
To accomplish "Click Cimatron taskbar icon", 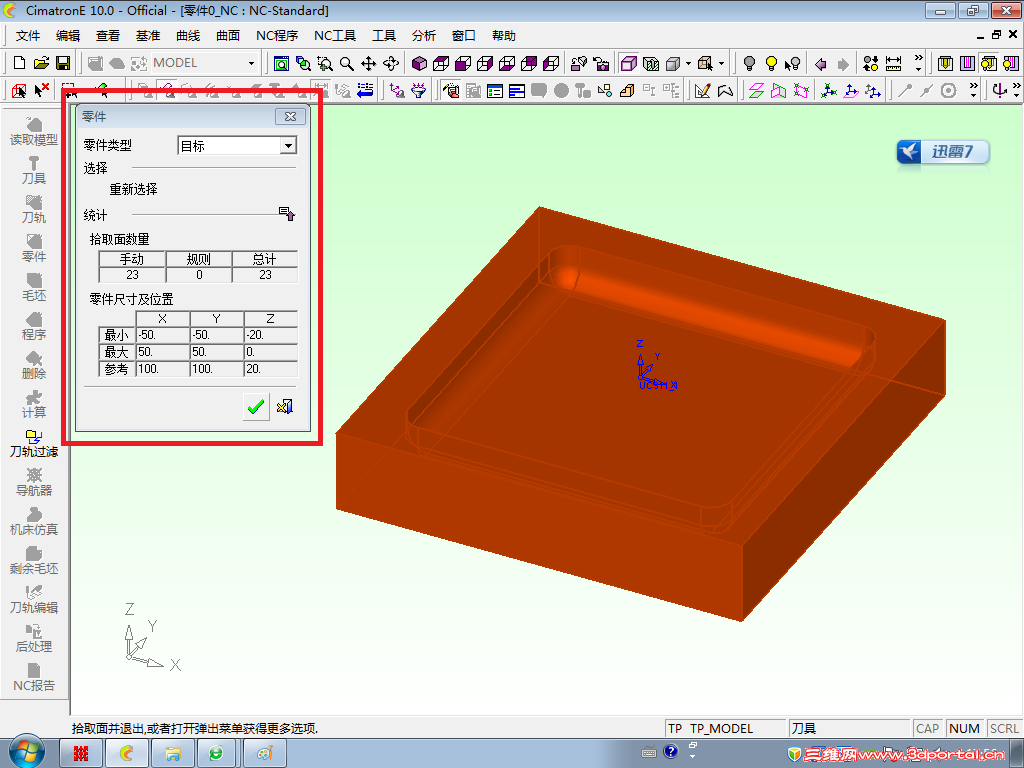I will [127, 754].
